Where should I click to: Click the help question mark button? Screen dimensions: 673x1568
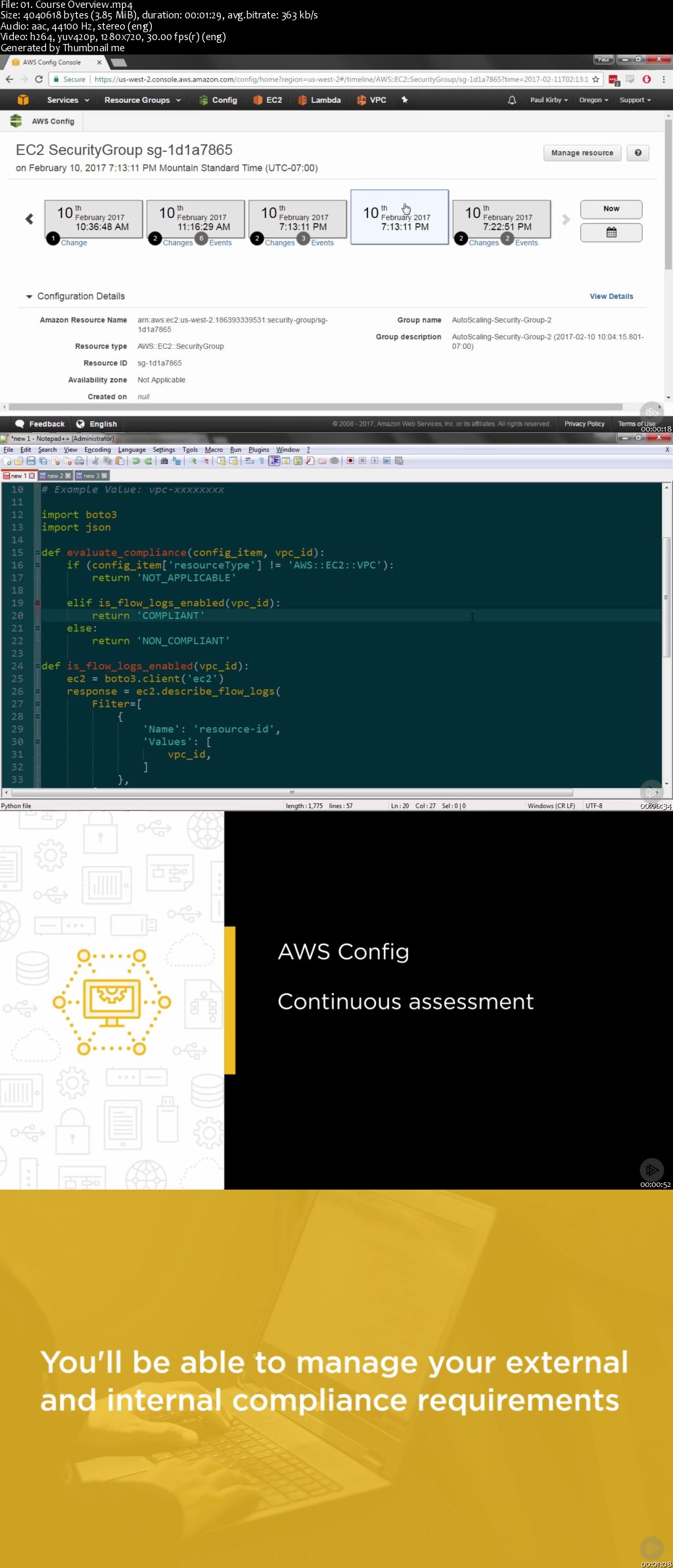pyautogui.click(x=638, y=153)
